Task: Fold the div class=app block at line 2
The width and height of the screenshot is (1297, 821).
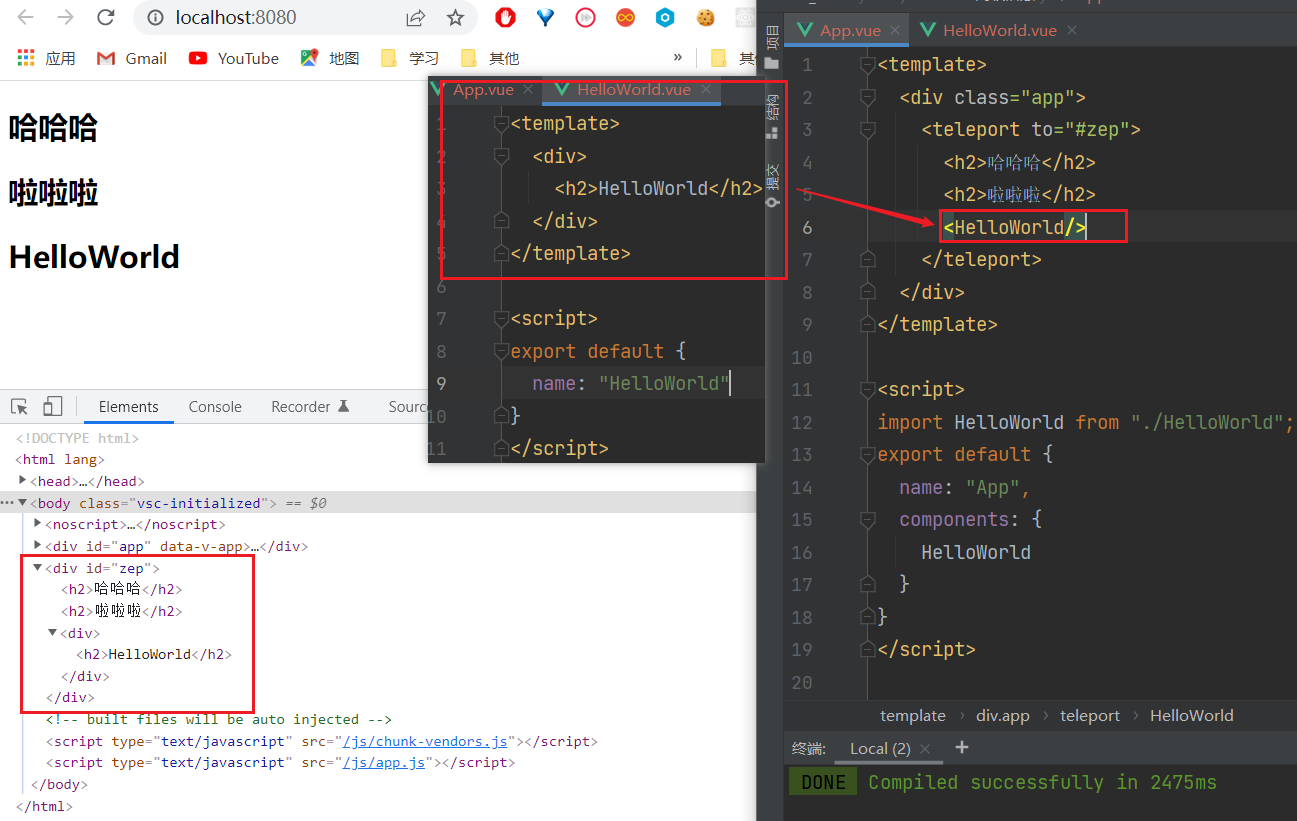Action: 867,98
